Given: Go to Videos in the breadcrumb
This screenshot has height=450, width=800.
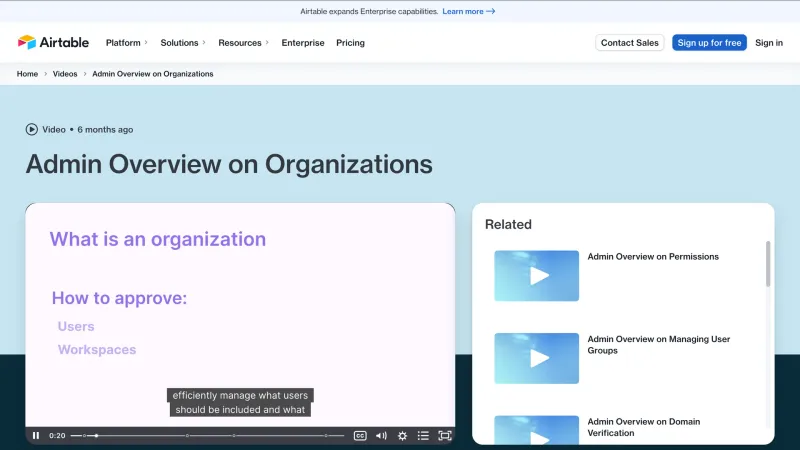Looking at the screenshot, I should [x=65, y=74].
